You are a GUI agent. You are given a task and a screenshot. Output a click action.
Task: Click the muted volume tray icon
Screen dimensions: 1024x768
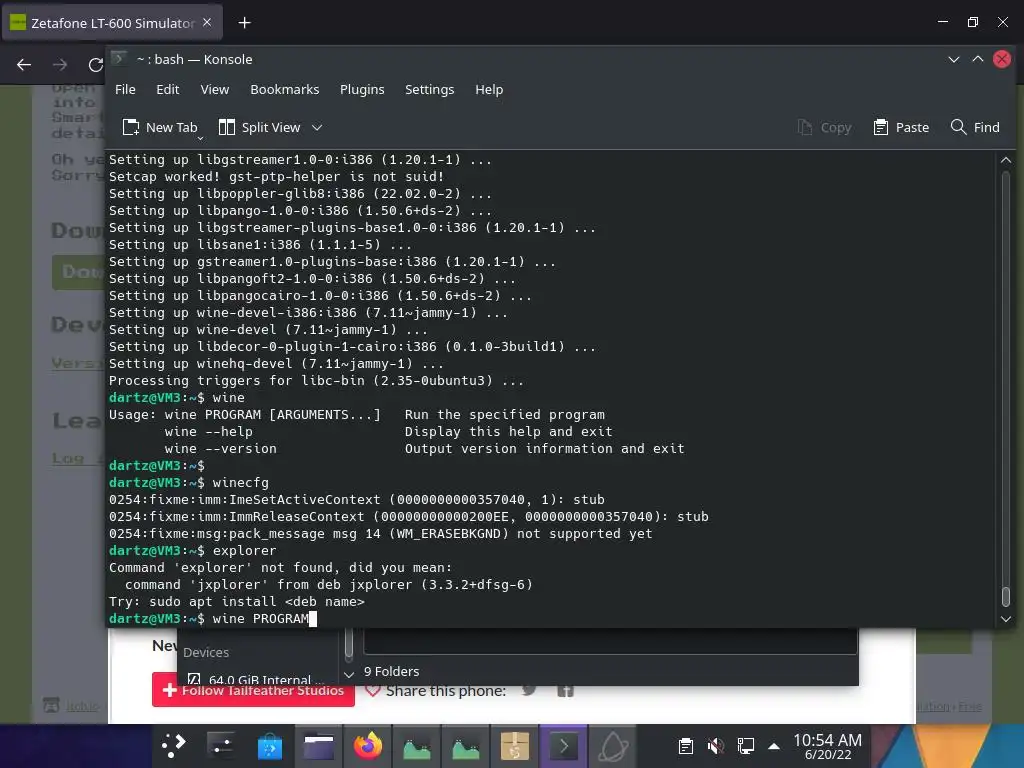point(715,746)
